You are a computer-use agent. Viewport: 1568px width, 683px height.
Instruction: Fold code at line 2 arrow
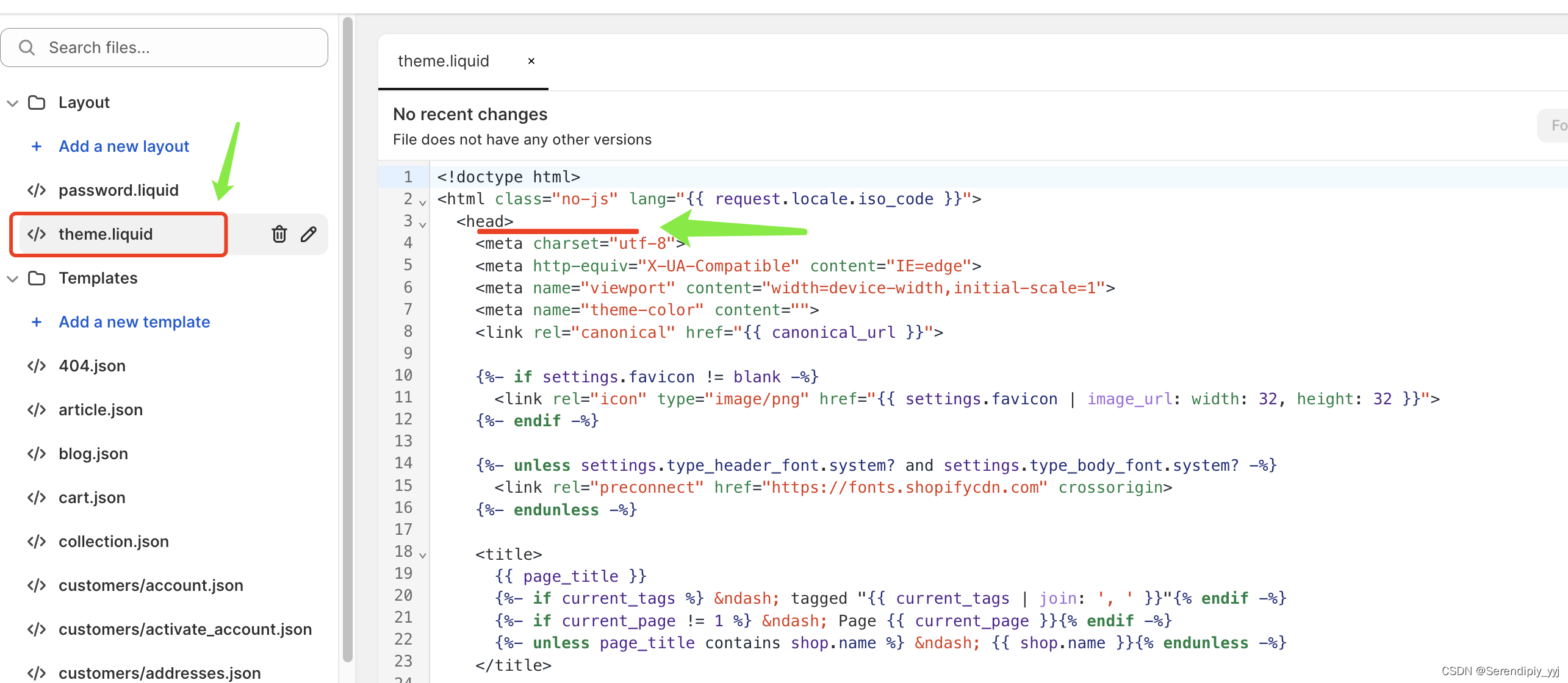pos(423,202)
